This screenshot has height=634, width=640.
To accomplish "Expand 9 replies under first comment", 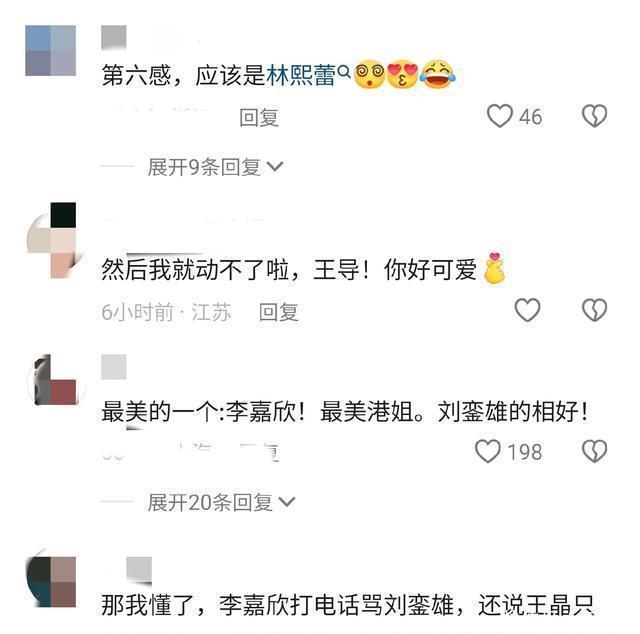I will [215, 167].
